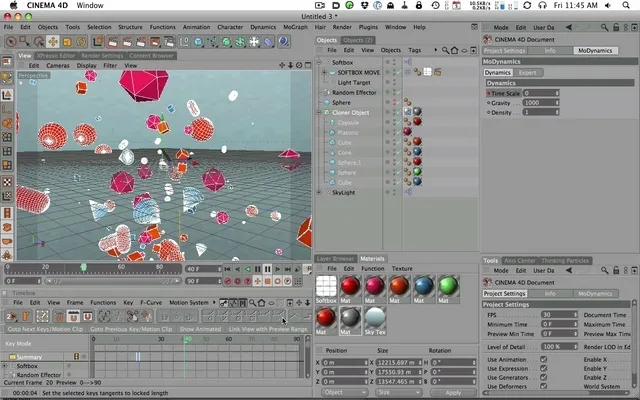The height and width of the screenshot is (400, 640).
Task: Click the Timeline magnifier zoom icon
Action: [x=253, y=302]
